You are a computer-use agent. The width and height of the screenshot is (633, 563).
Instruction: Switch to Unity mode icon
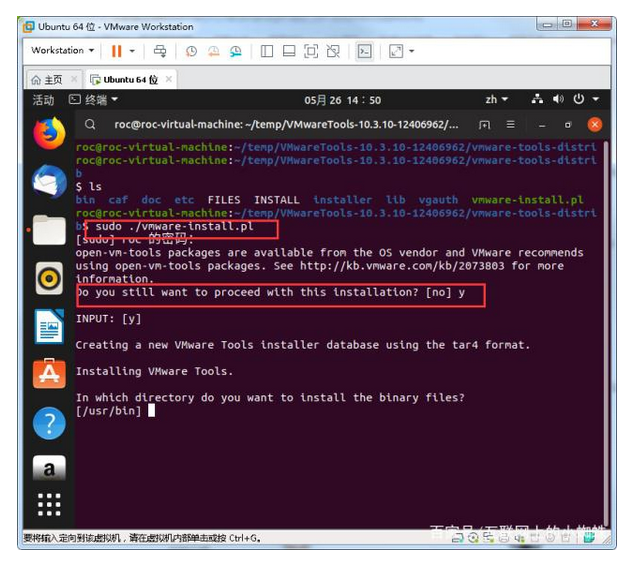coord(333,51)
